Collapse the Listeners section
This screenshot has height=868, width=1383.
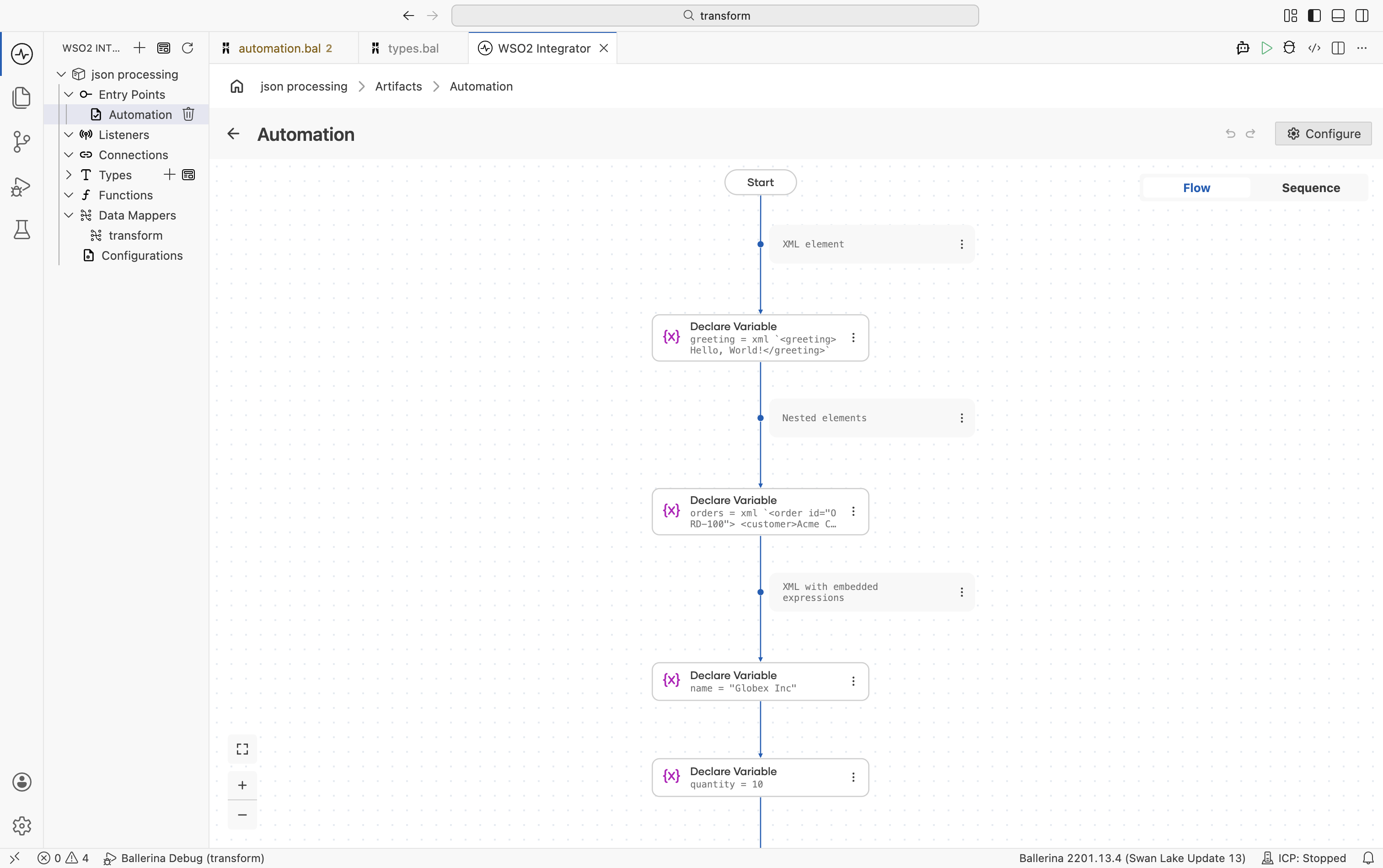68,134
